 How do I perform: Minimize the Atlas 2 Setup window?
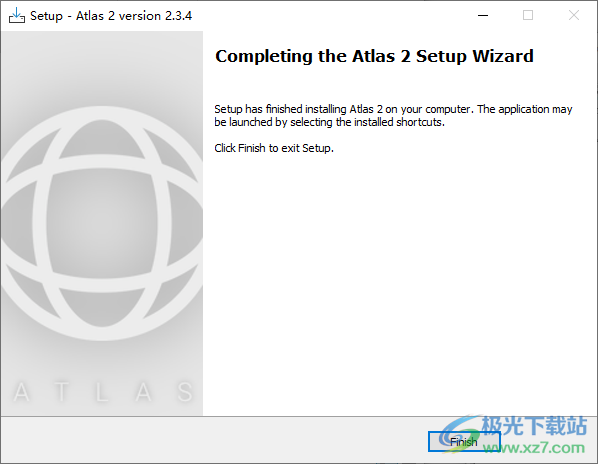[x=483, y=16]
